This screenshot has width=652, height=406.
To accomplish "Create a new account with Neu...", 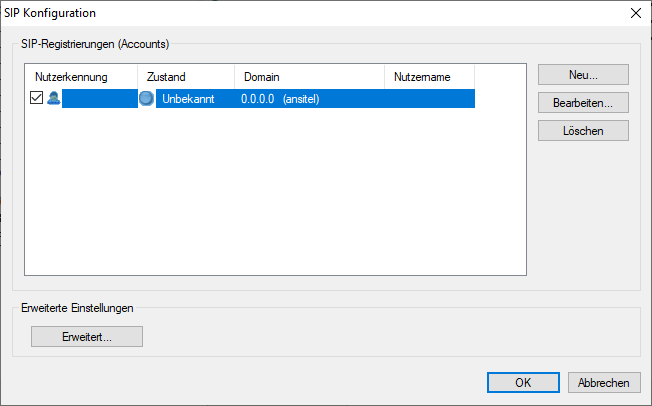I will pos(583,75).
